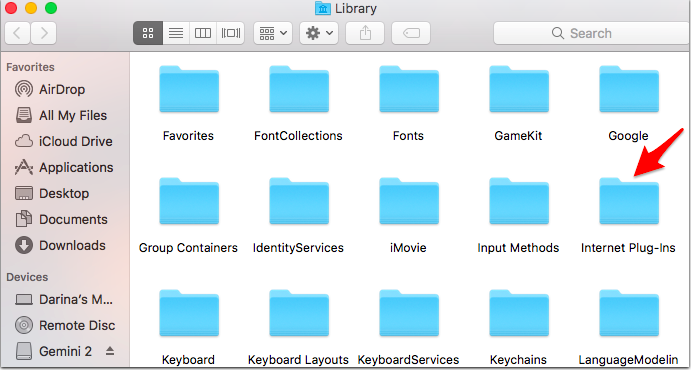Select the Fonts folder

(409, 89)
